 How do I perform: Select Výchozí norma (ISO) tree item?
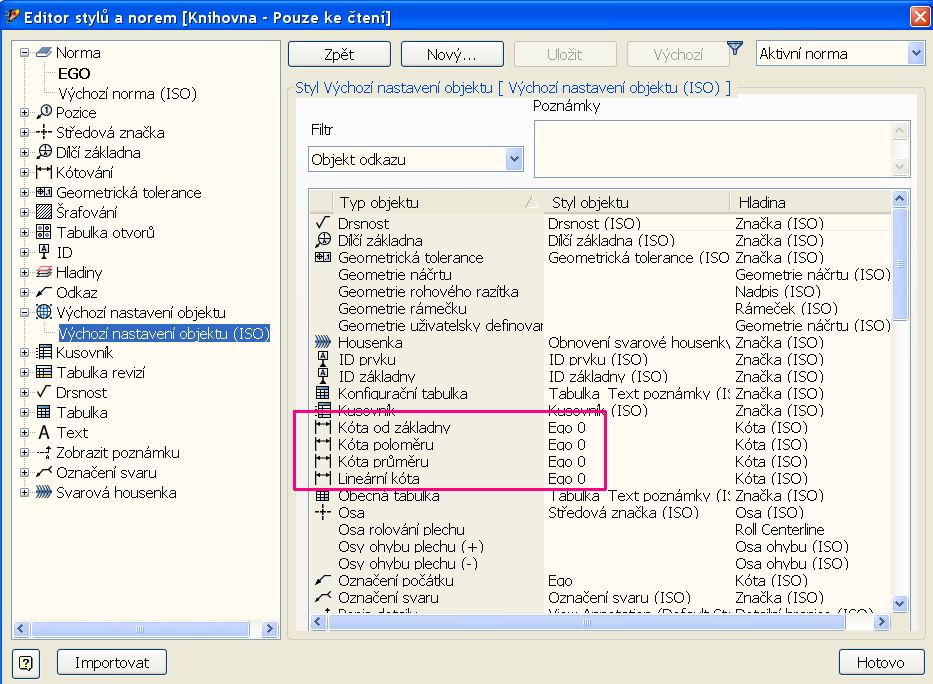[x=128, y=93]
